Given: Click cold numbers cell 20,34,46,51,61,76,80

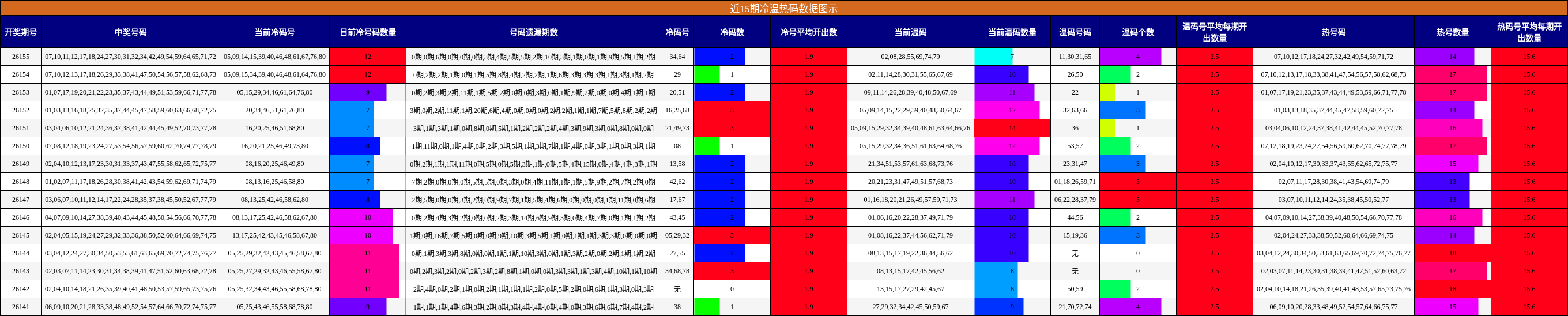Looking at the screenshot, I should (274, 110).
